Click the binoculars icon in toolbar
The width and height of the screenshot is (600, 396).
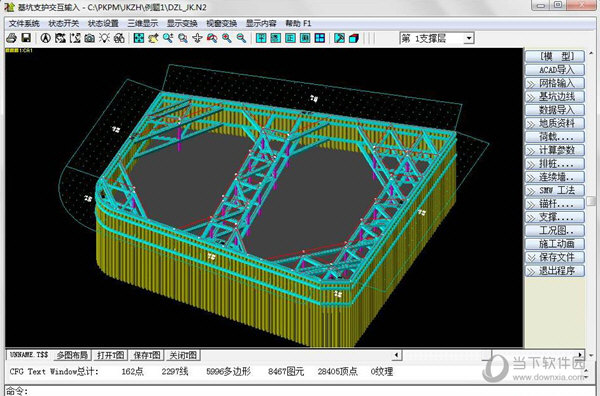click(119, 38)
